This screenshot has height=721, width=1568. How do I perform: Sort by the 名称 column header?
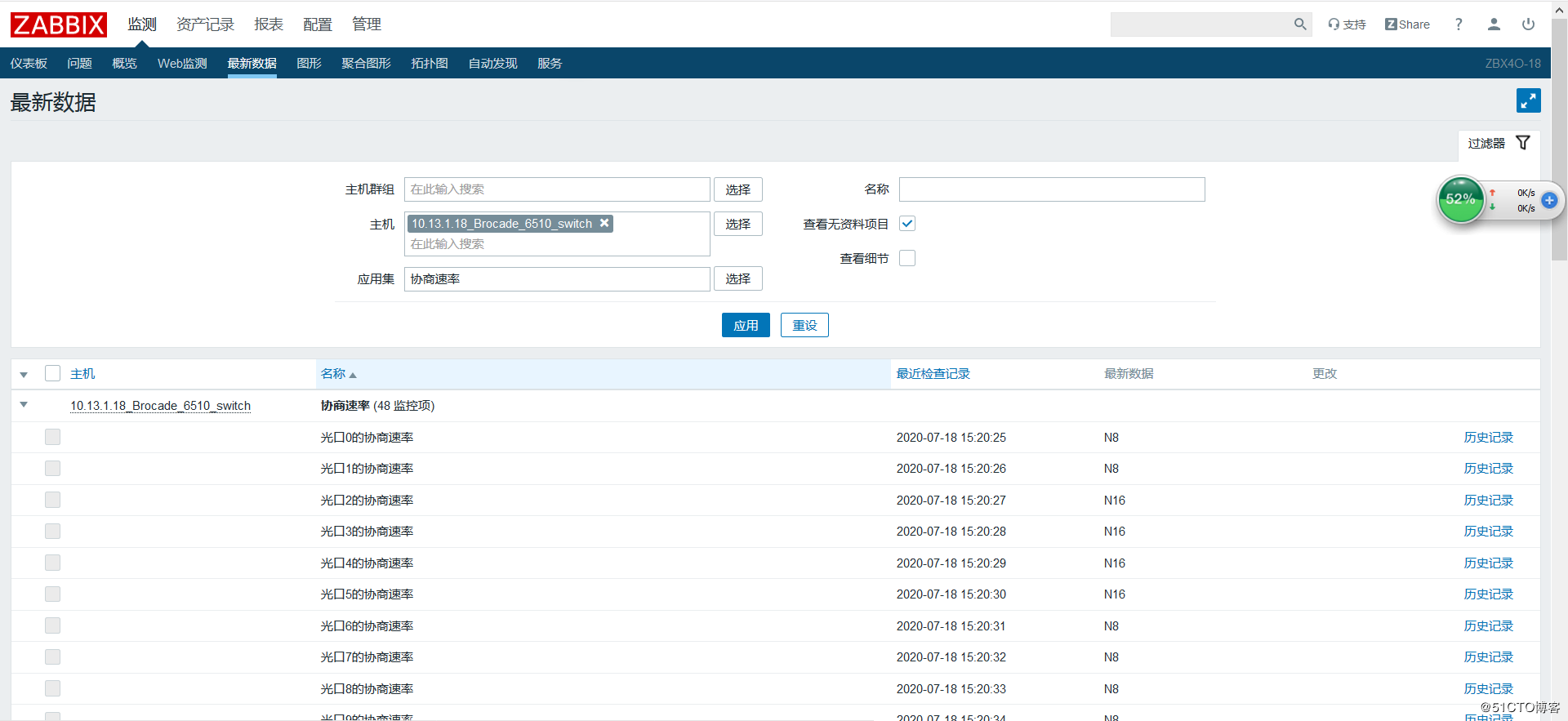(333, 374)
